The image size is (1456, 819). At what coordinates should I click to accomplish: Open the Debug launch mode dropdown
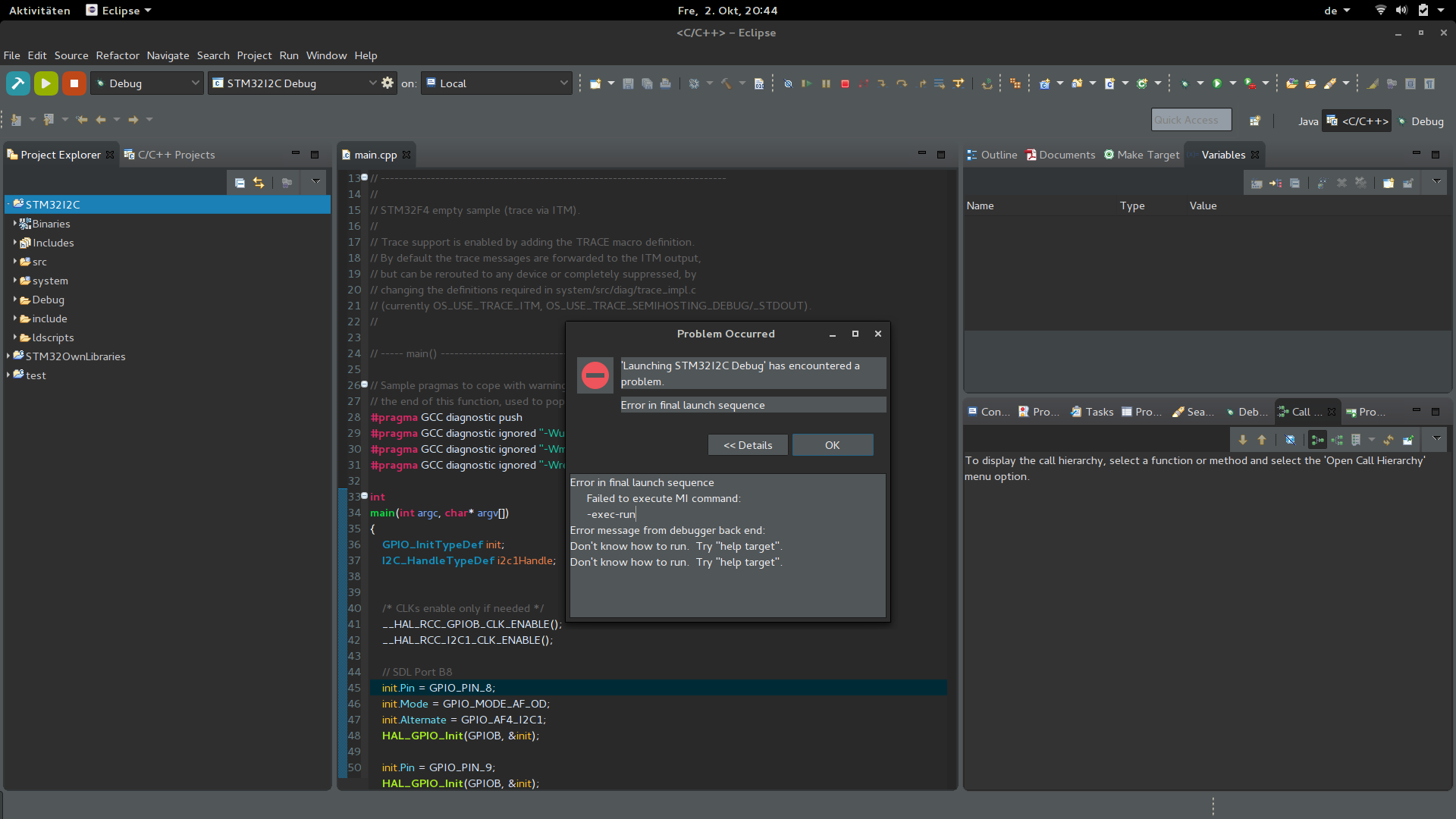point(148,83)
